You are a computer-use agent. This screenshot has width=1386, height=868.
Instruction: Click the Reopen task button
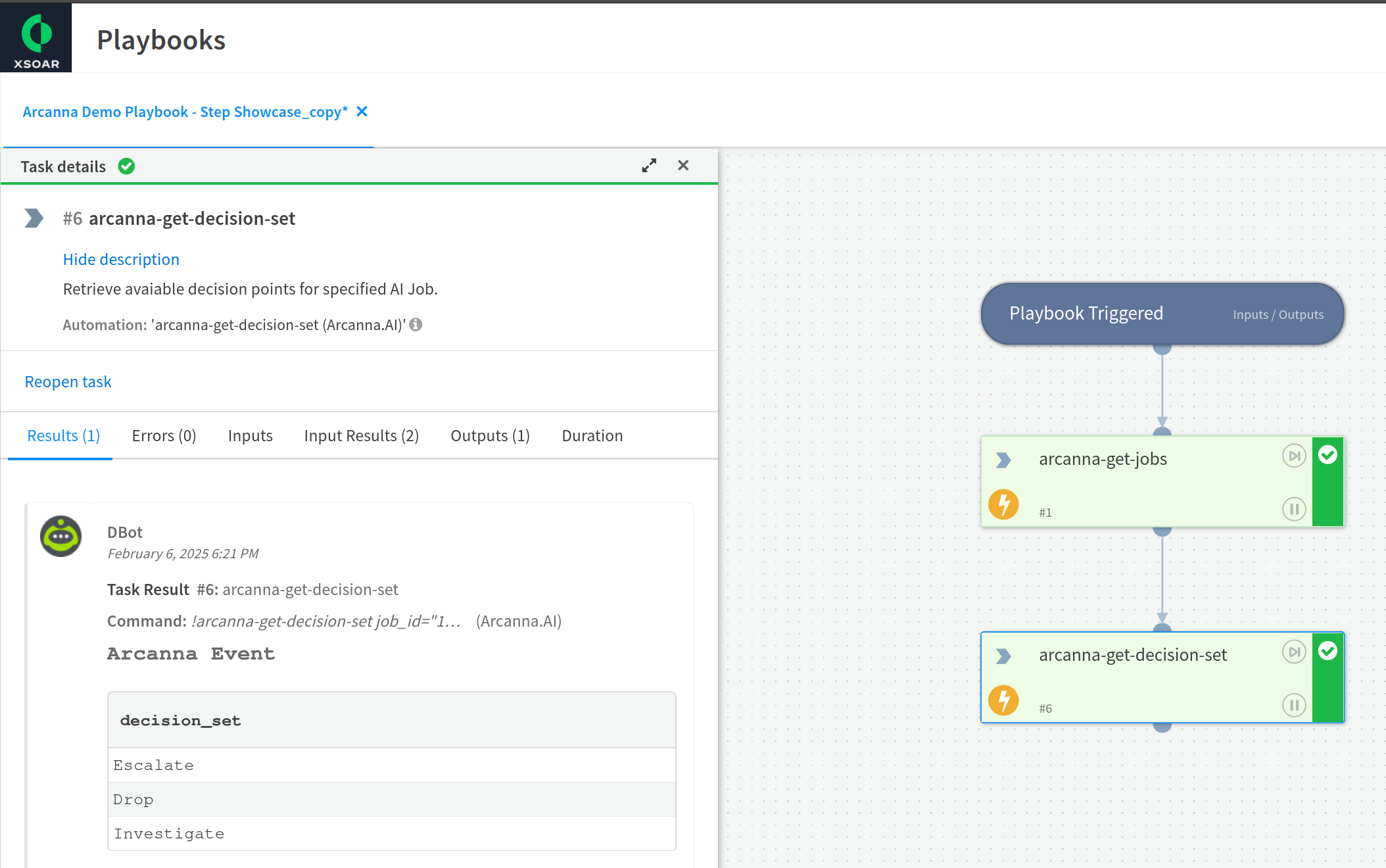[67, 381]
